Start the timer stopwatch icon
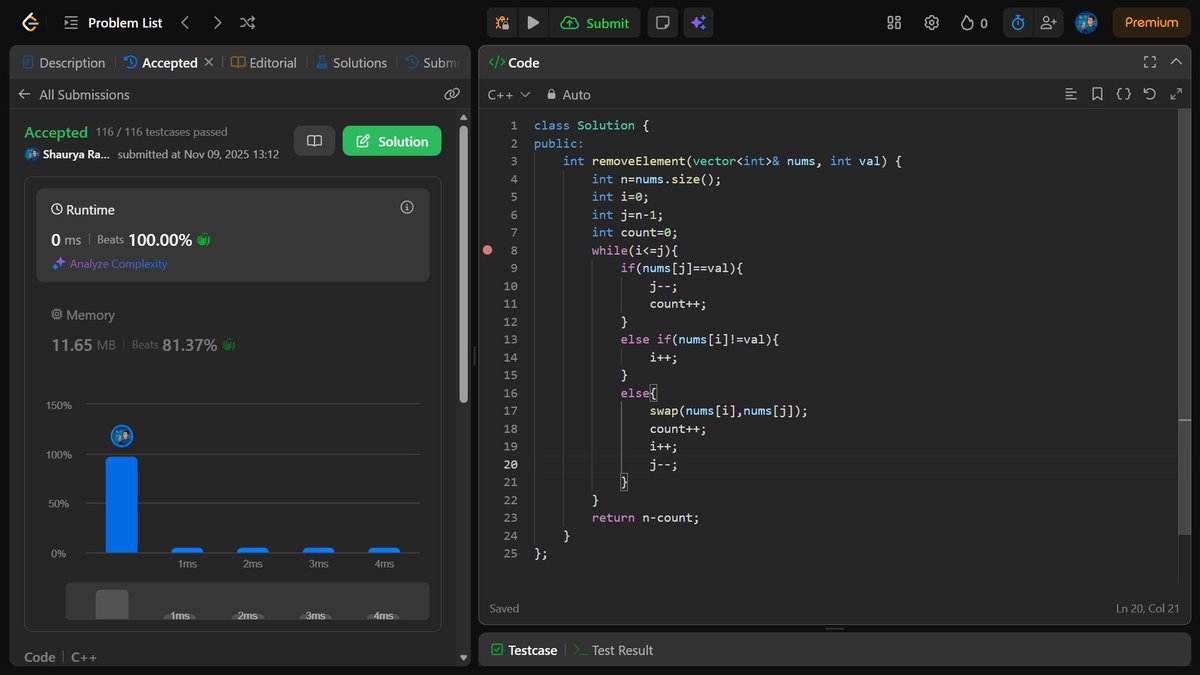 tap(1018, 22)
